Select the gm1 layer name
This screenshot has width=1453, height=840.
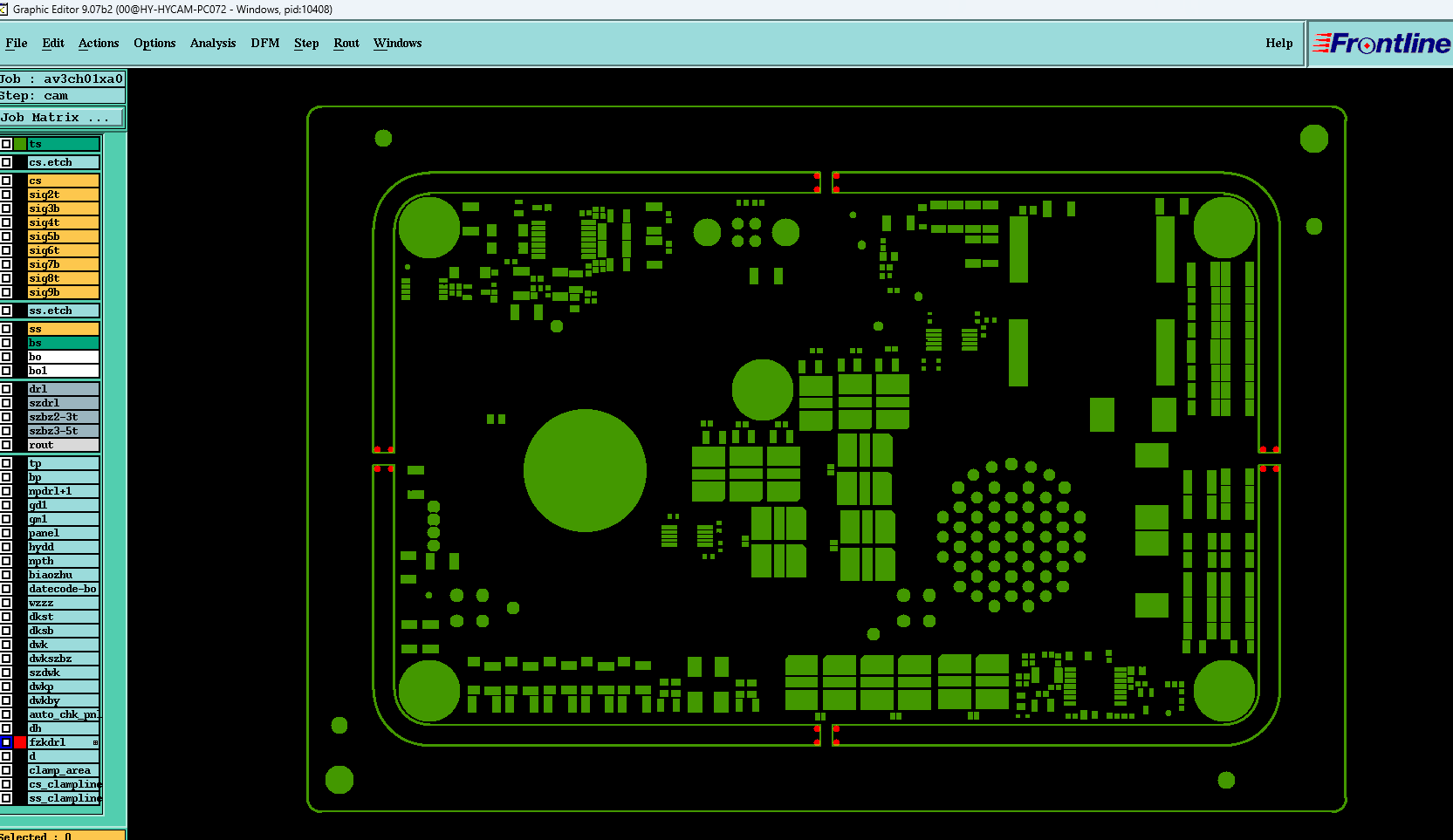tap(64, 519)
